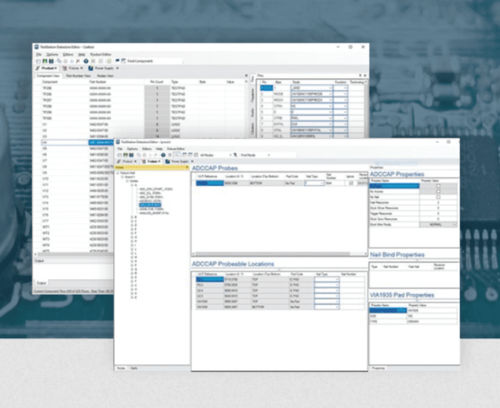Click Pad Code header in ADCCAP Probes table
Viewport: 500px width, 408px height.
pyautogui.click(x=292, y=176)
